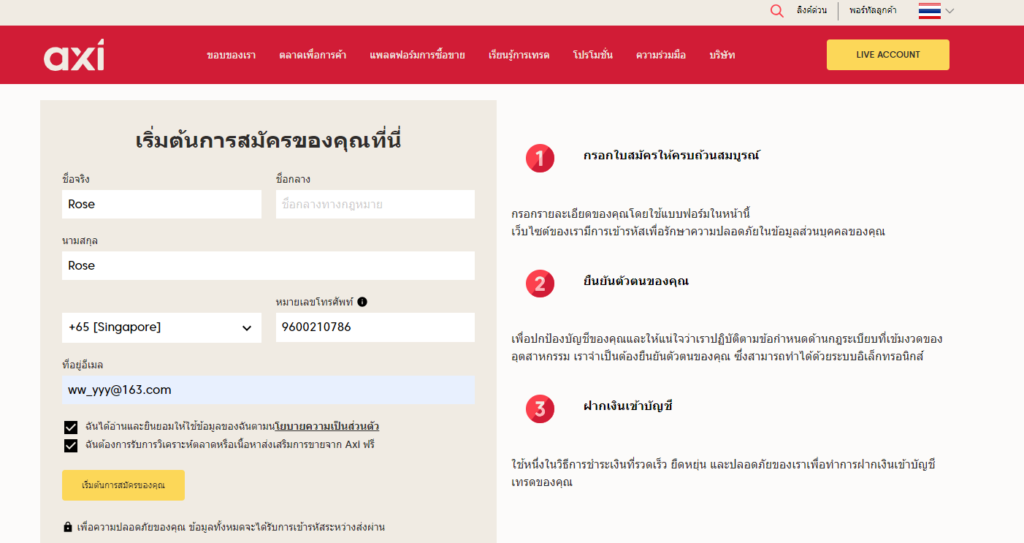Click the ฝากเงินเข้าบัญชี heading

[x=628, y=406]
